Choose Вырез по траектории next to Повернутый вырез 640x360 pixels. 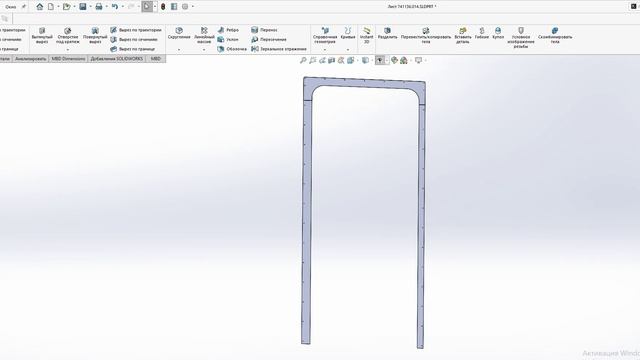136,30
